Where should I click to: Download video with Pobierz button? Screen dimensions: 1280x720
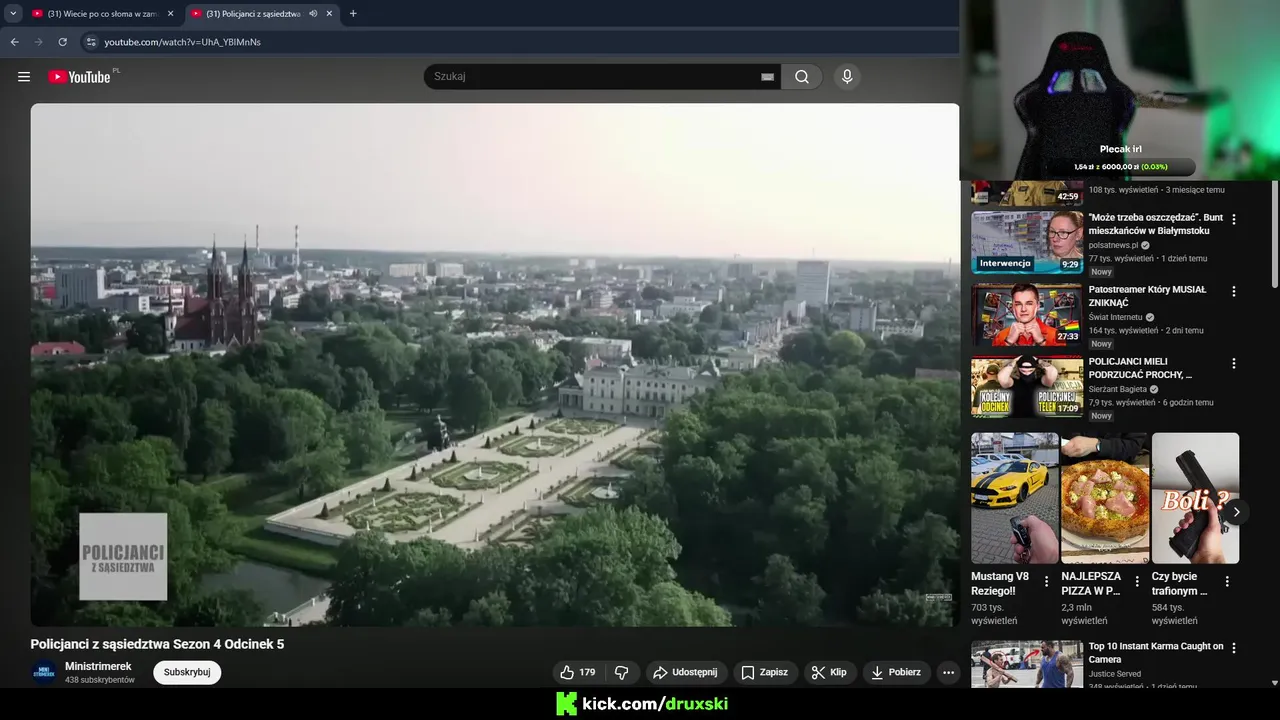(x=897, y=672)
